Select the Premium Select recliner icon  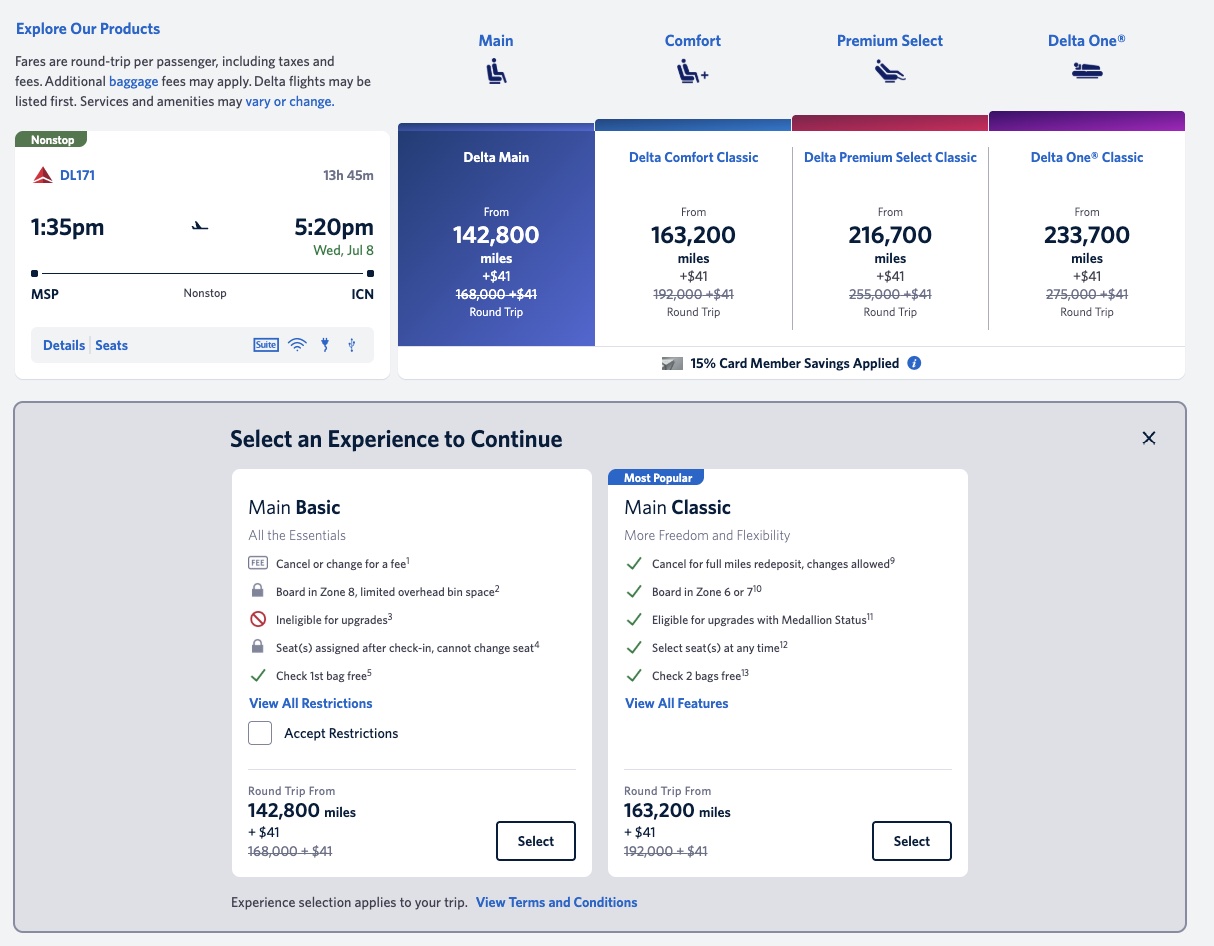pos(889,70)
